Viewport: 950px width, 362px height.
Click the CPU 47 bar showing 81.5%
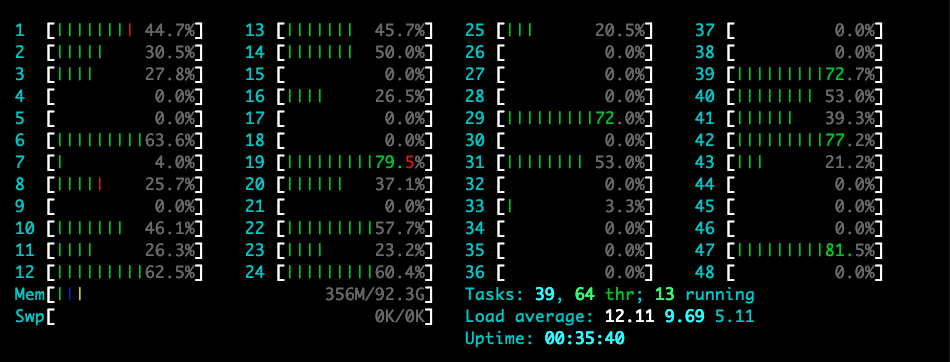point(805,250)
